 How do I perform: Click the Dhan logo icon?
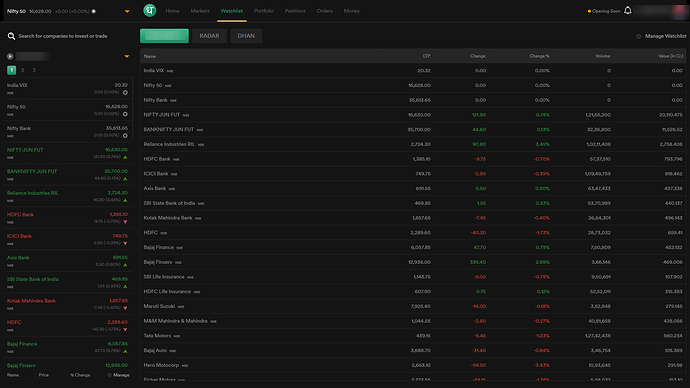[x=150, y=11]
